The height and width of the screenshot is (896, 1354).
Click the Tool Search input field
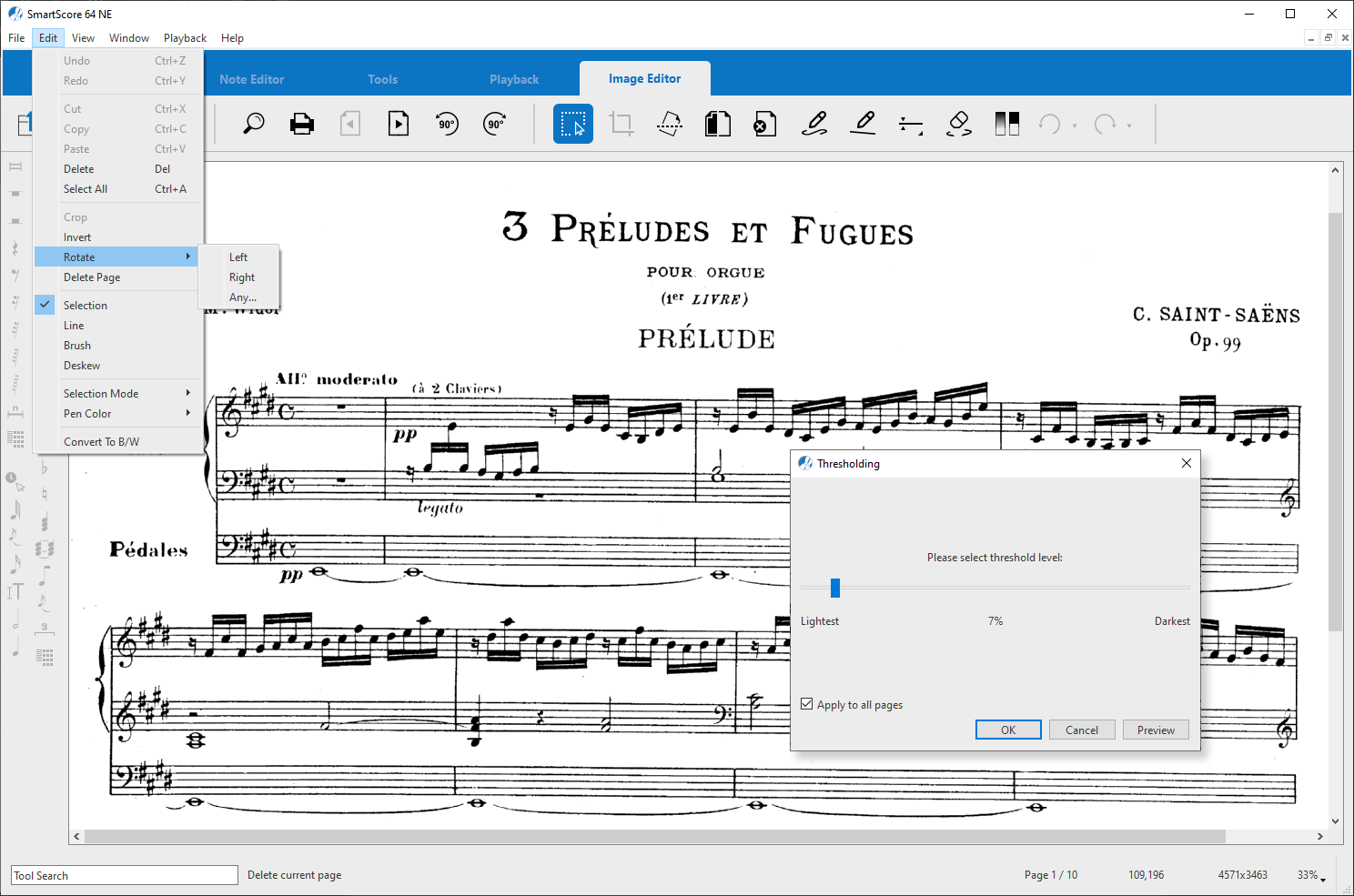125,875
